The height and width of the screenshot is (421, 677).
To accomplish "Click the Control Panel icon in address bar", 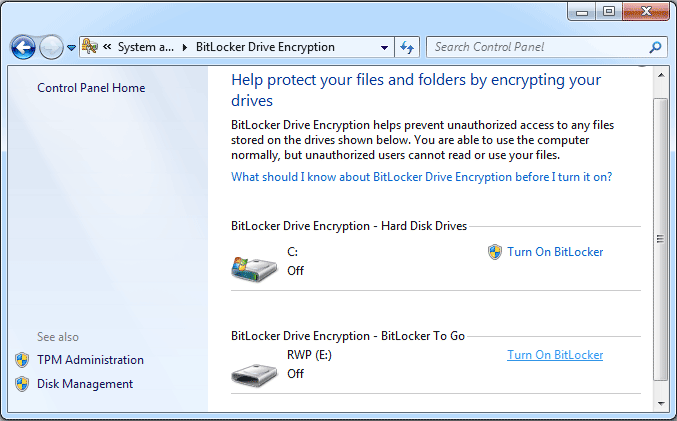I will point(90,47).
